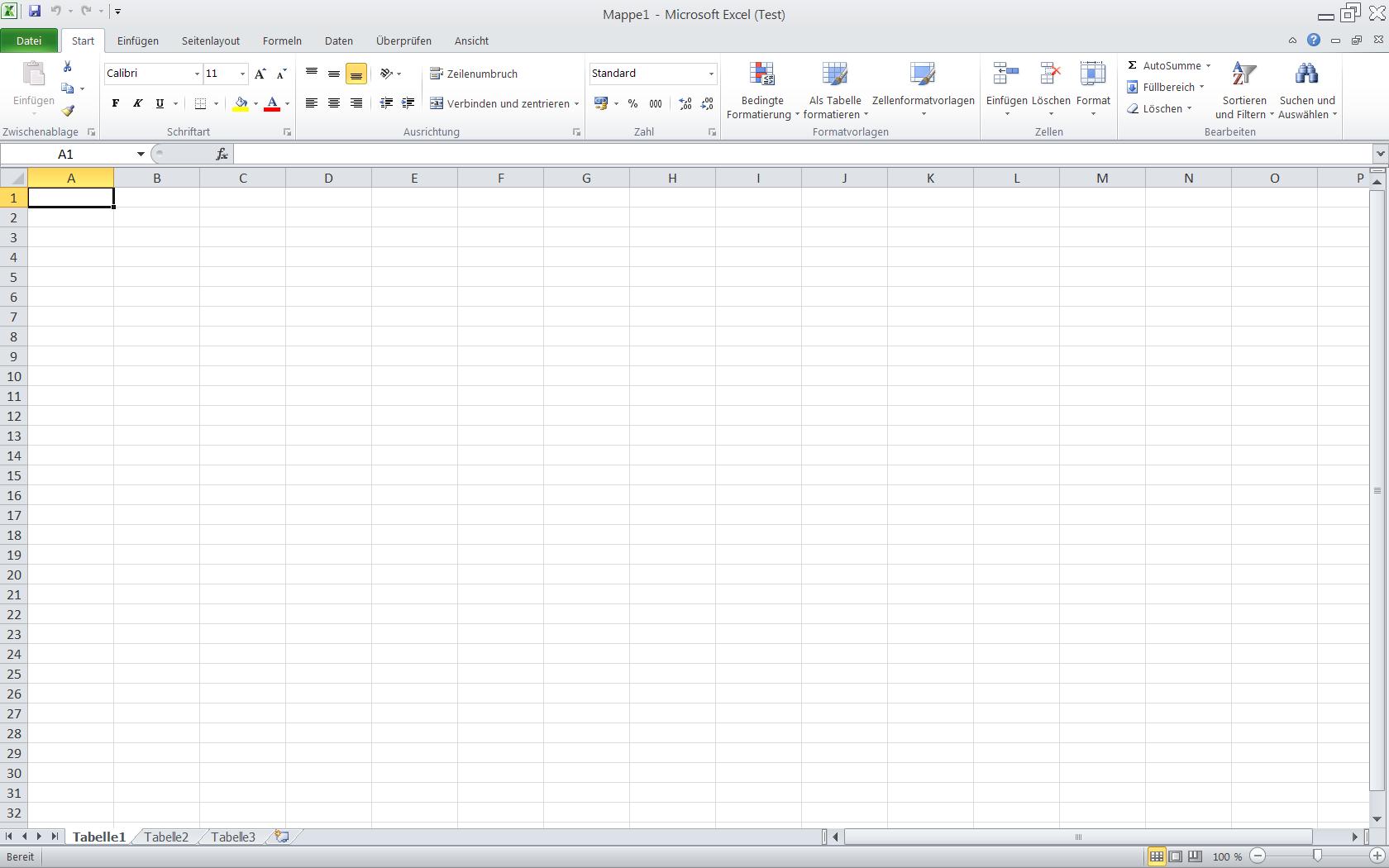Click the fill color bucket icon
Screen dimensions: 1389x868
point(241,104)
